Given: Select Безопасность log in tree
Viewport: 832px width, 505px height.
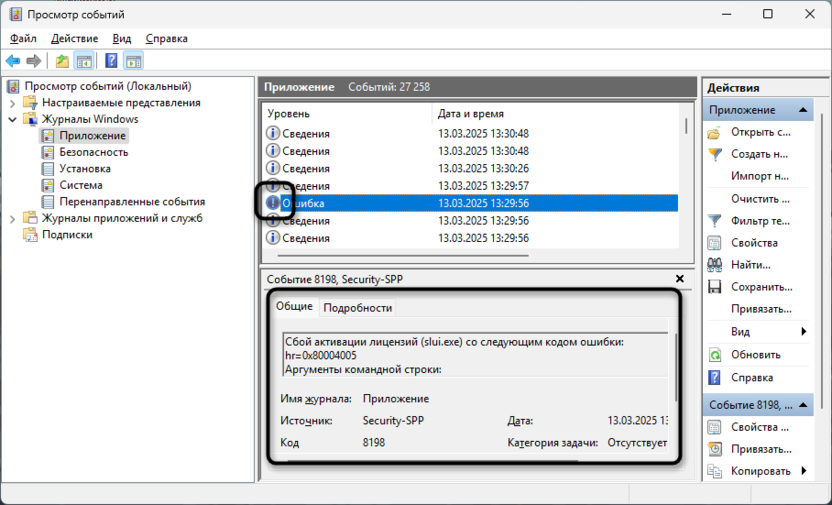Looking at the screenshot, I should pyautogui.click(x=94, y=152).
